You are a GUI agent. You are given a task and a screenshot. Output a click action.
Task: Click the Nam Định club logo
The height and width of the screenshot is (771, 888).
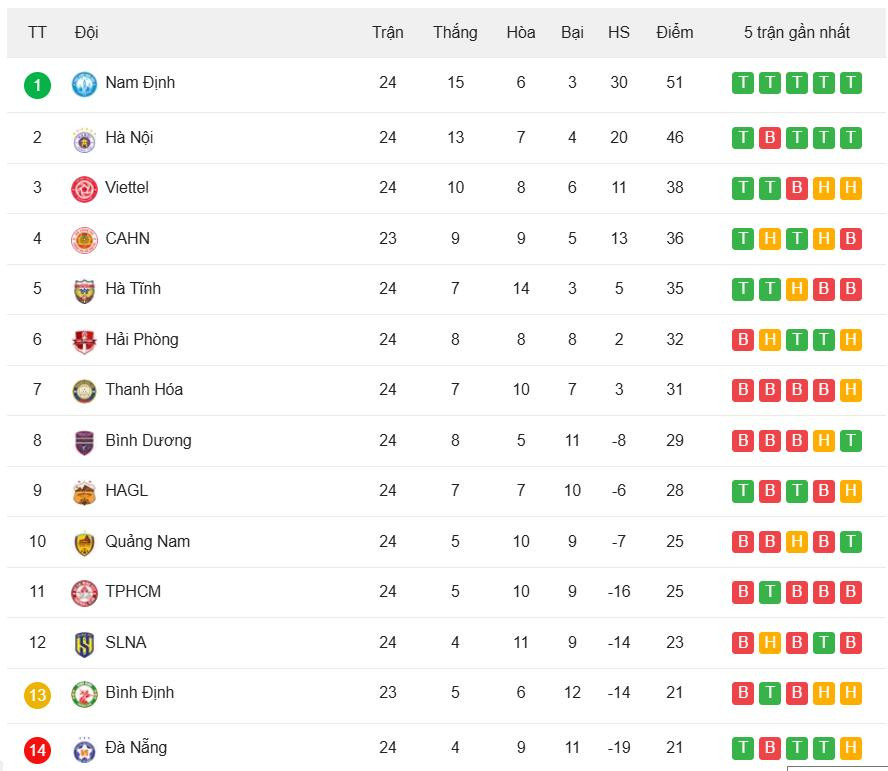point(84,84)
